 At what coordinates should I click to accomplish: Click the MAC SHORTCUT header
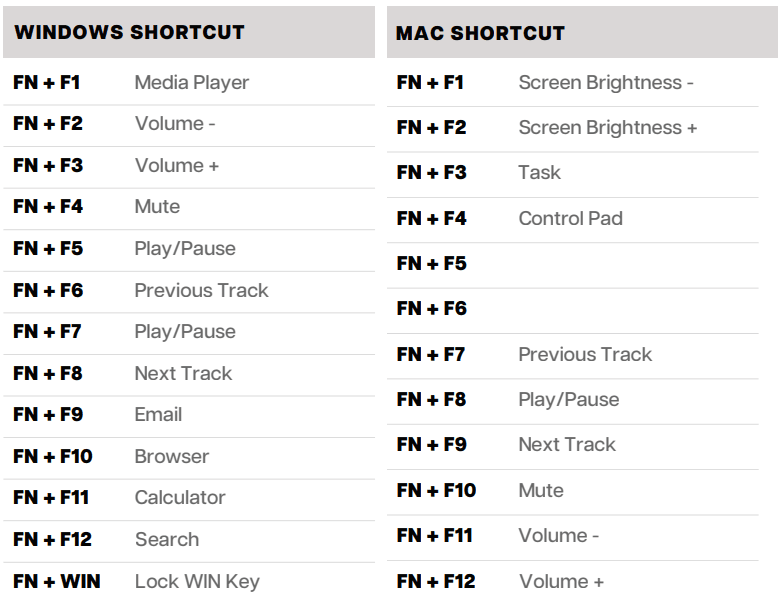(480, 33)
